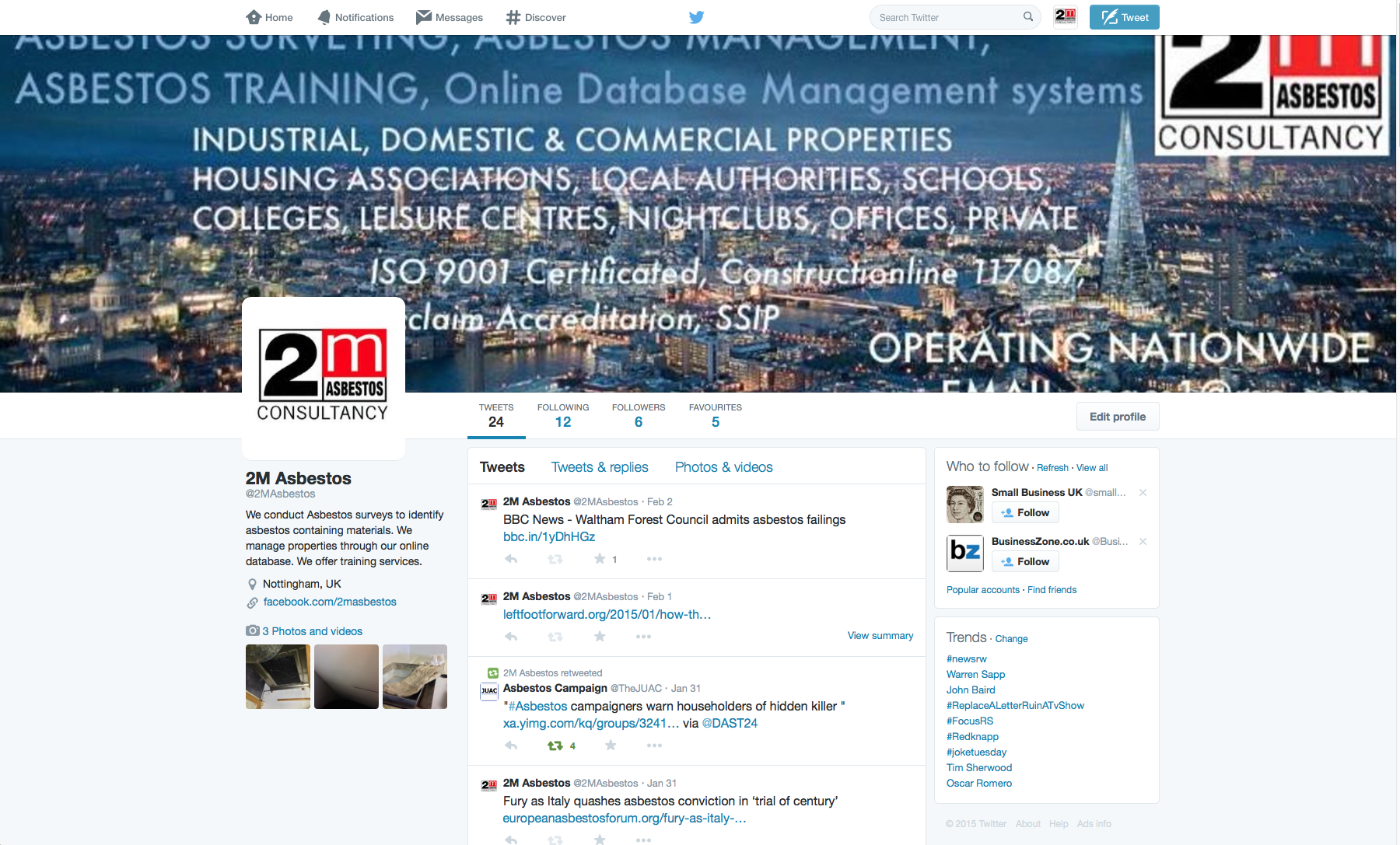
Task: Open the 3 Photos and videos link
Action: [313, 631]
